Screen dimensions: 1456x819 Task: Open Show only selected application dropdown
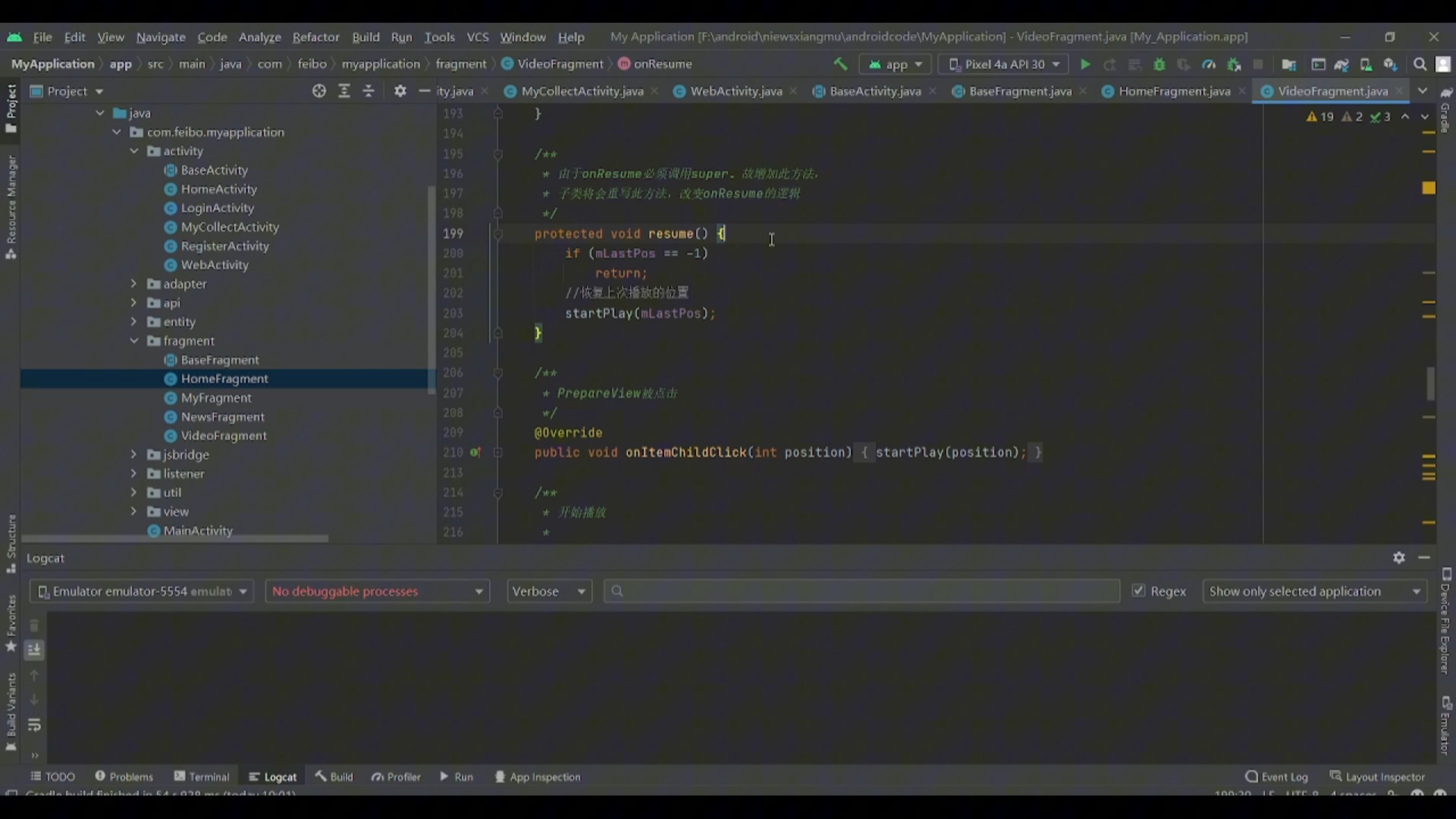pos(1314,591)
